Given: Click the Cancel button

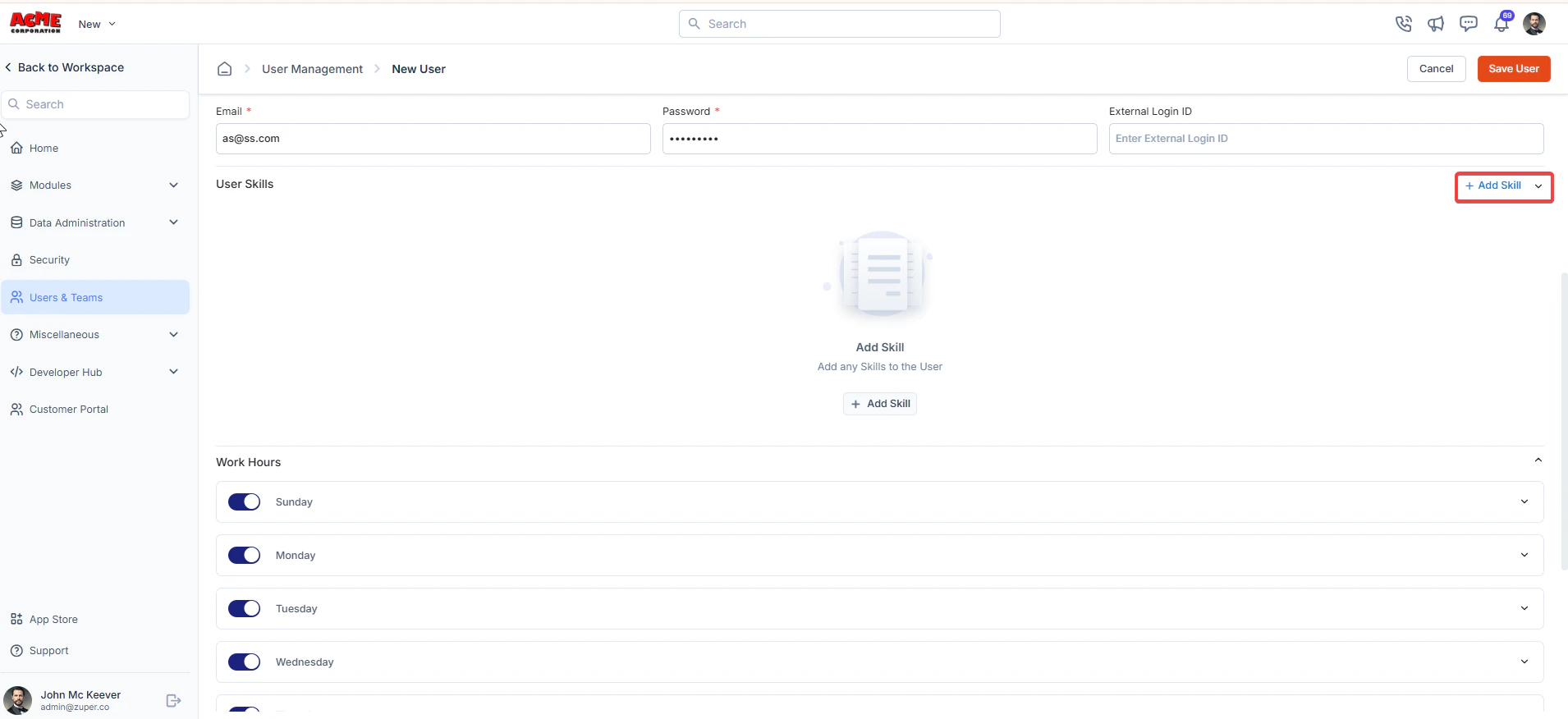Looking at the screenshot, I should click(1436, 69).
